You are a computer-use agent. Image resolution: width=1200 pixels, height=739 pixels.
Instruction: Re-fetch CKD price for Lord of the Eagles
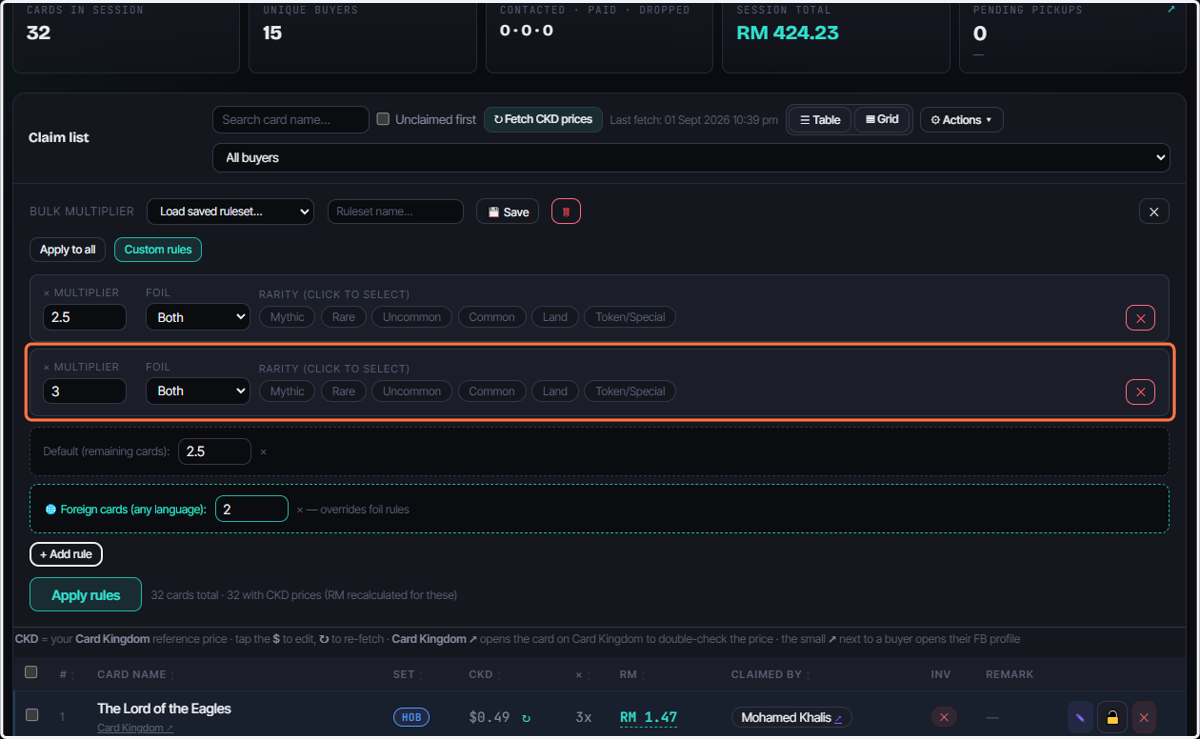(526, 718)
